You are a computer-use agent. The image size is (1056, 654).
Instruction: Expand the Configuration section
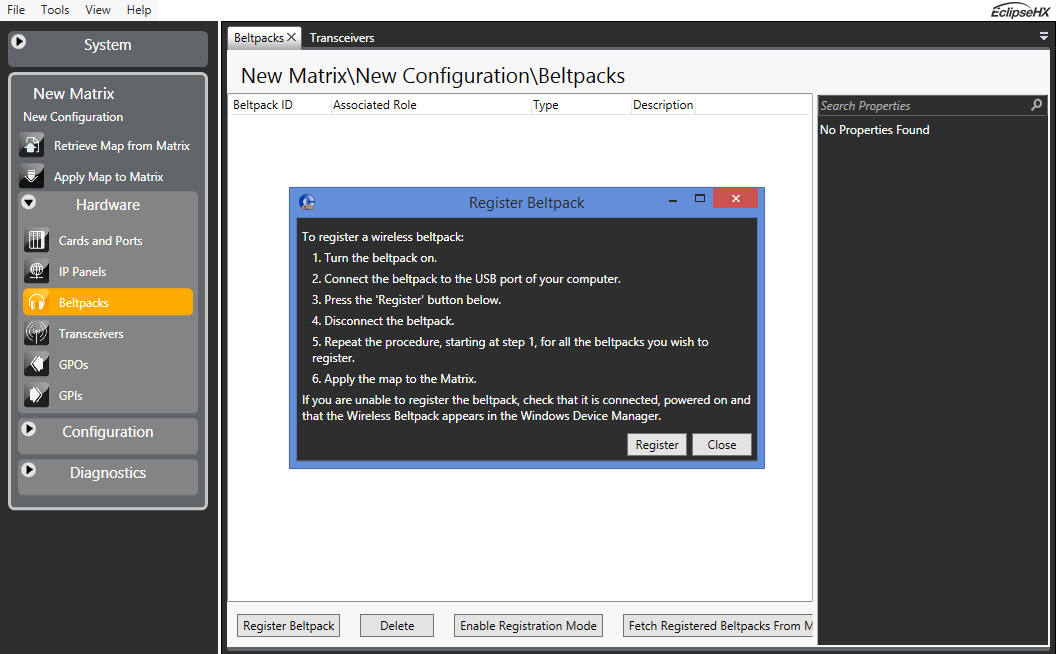(29, 429)
